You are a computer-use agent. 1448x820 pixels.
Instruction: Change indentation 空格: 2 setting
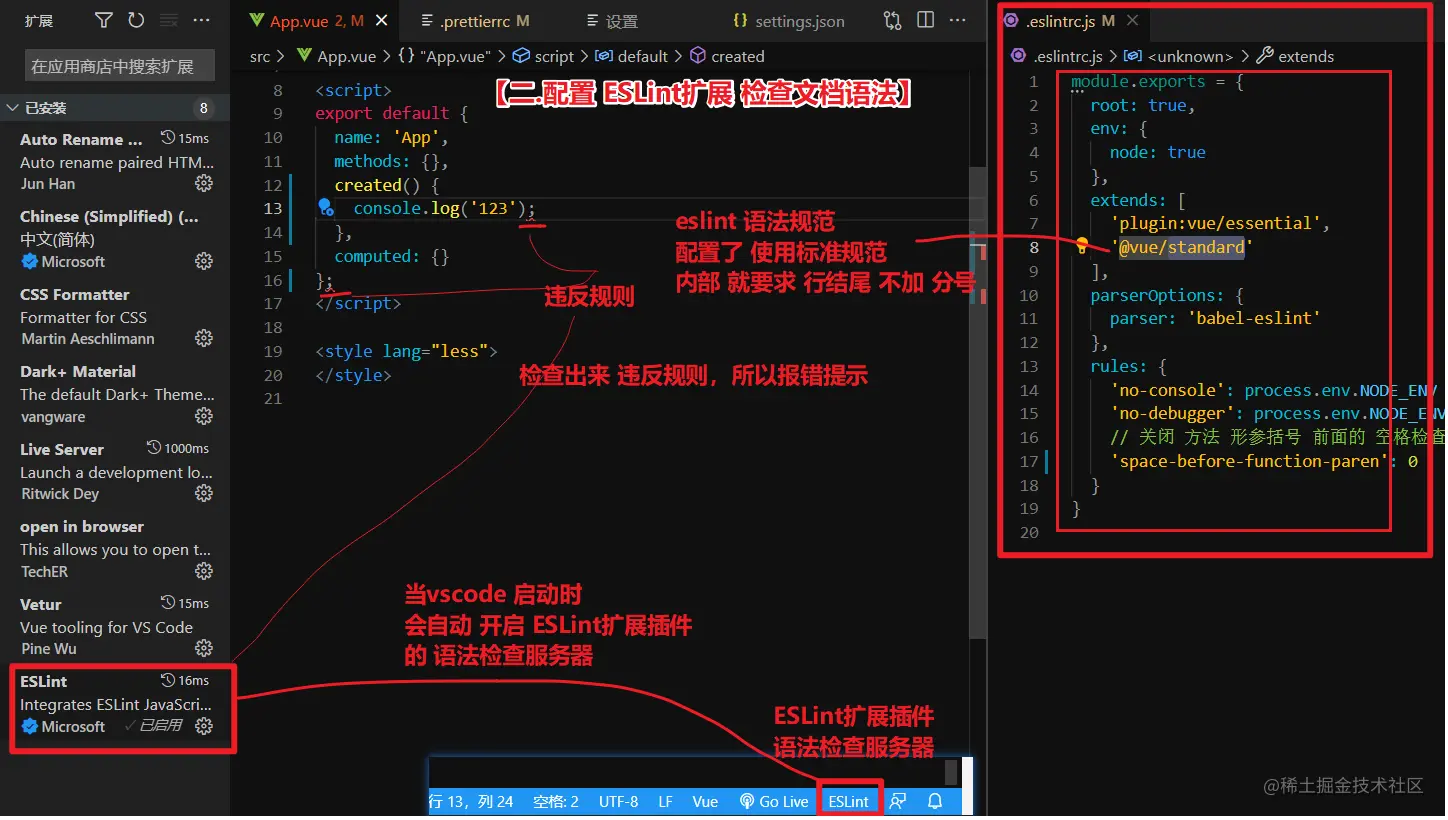click(556, 801)
